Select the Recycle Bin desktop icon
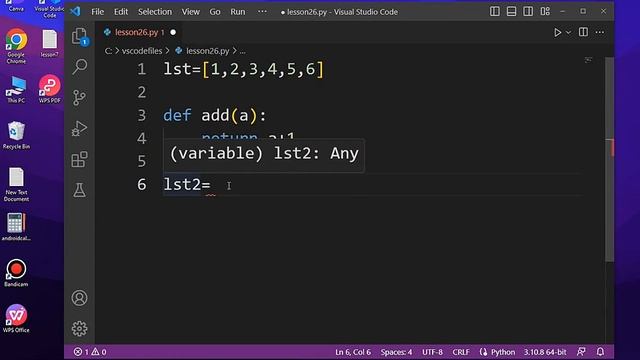The width and height of the screenshot is (640, 360). (16, 135)
